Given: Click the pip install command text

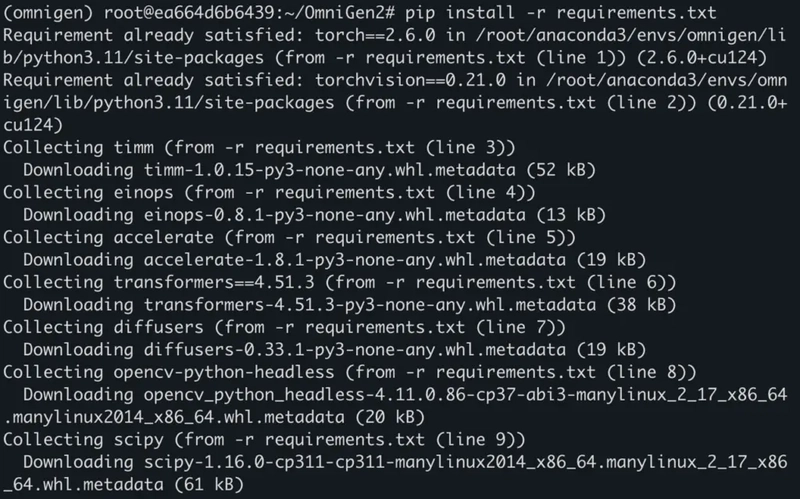Looking at the screenshot, I should (561, 12).
